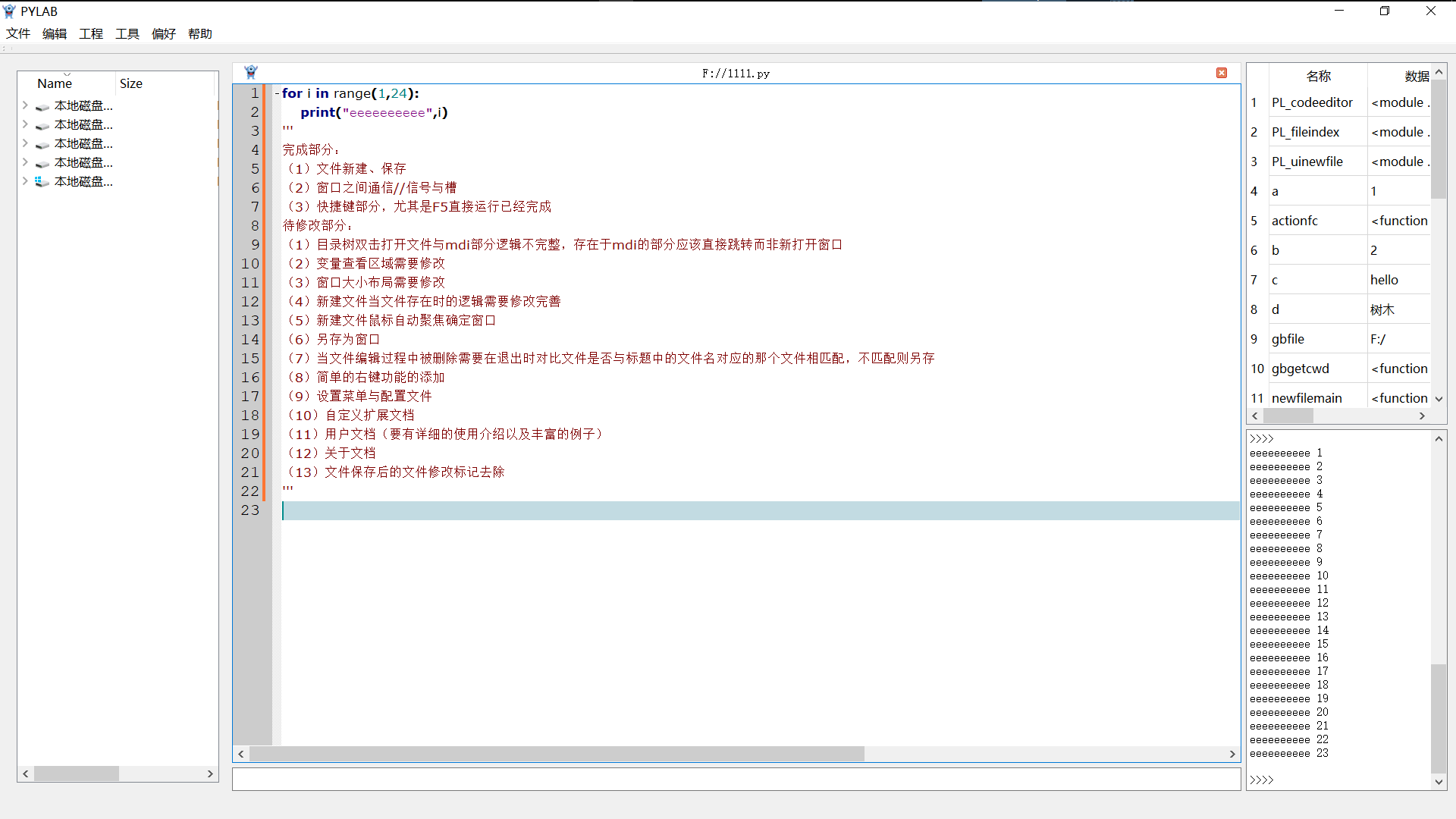Select the actionfc row in the variables panel
This screenshot has width=1456, height=819.
click(1317, 220)
